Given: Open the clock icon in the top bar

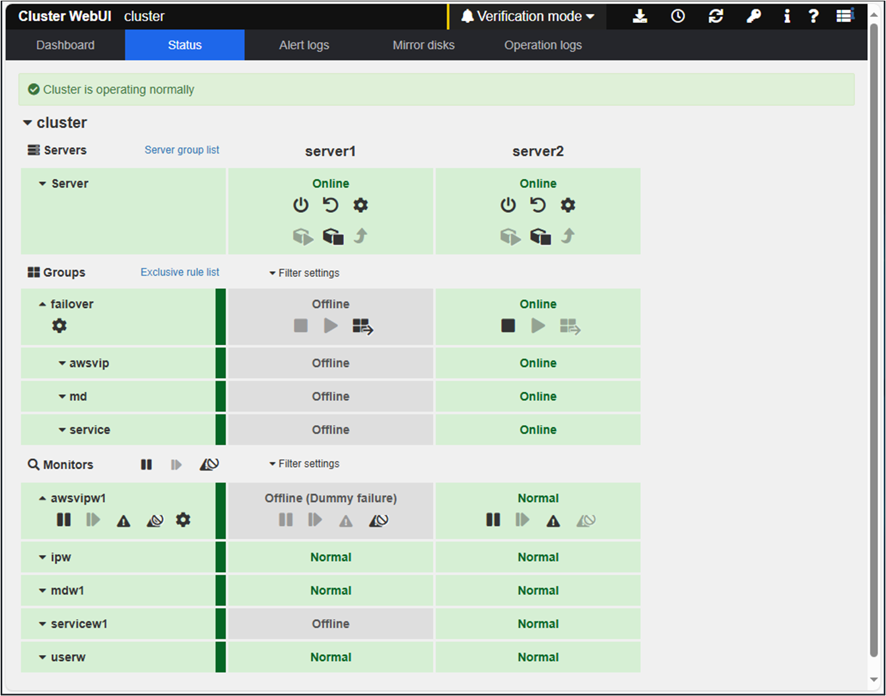Looking at the screenshot, I should [677, 16].
